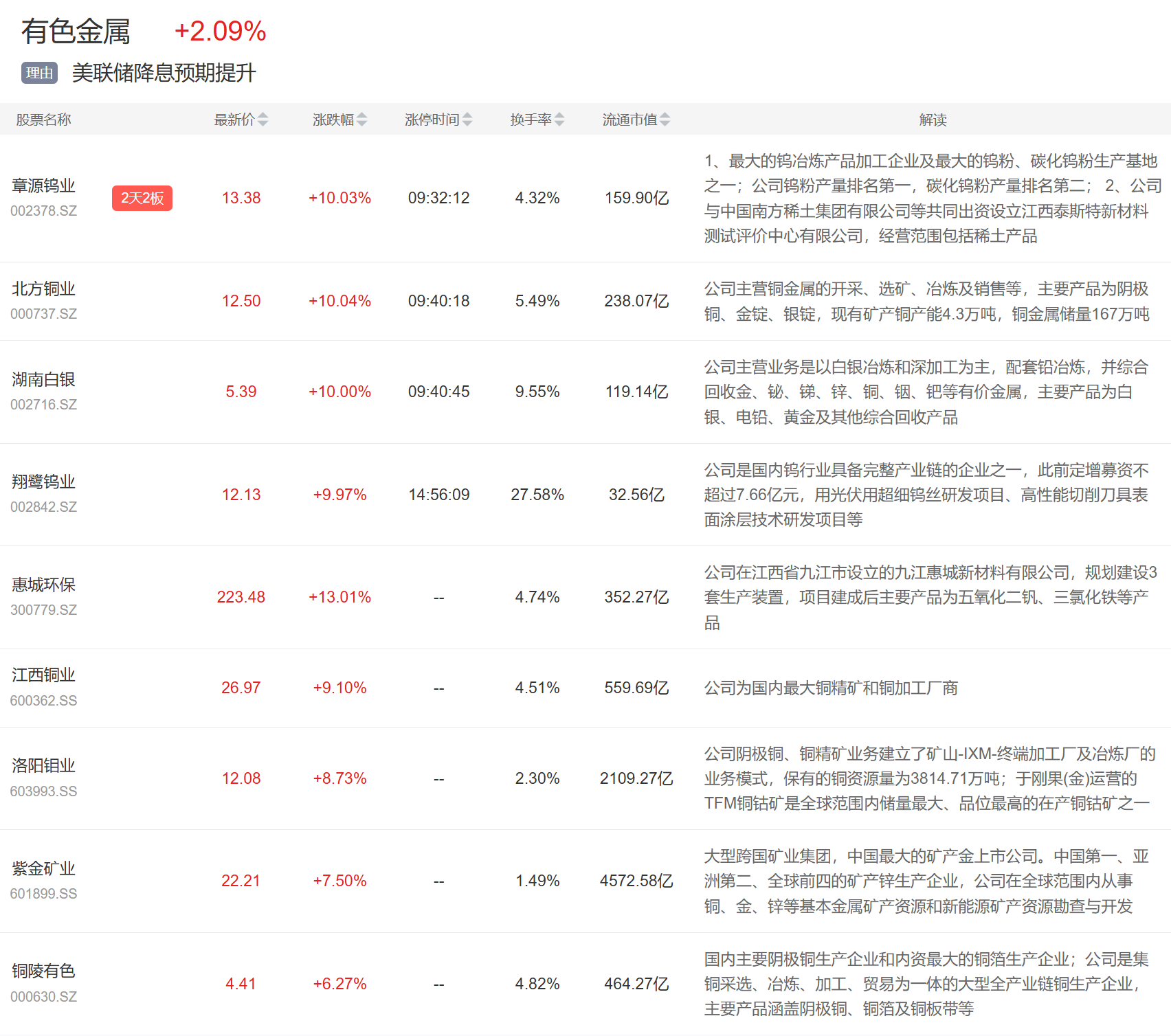The height and width of the screenshot is (1036, 1171).
Task: Click price 26.97 for 江西铜业
Action: [x=241, y=688]
